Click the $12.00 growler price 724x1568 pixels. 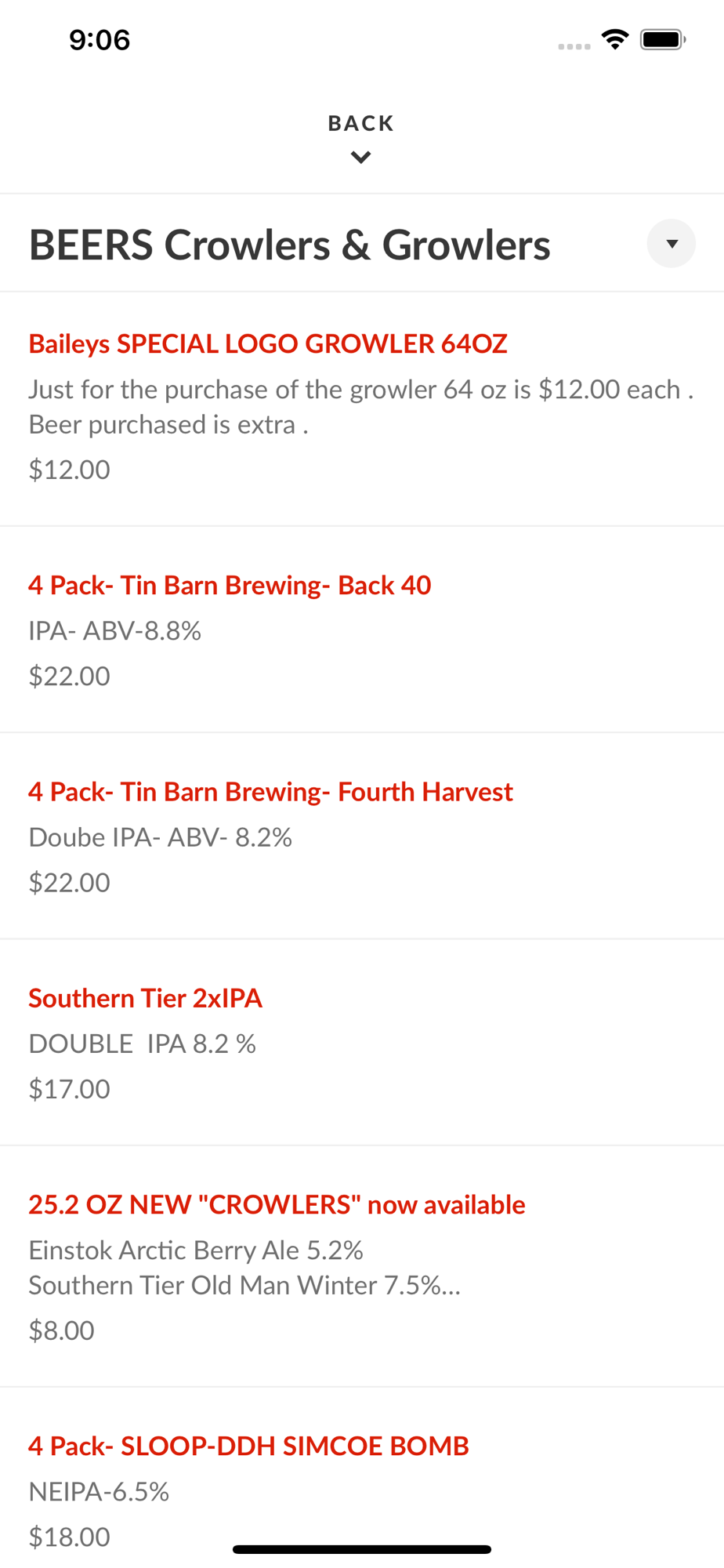(x=70, y=470)
